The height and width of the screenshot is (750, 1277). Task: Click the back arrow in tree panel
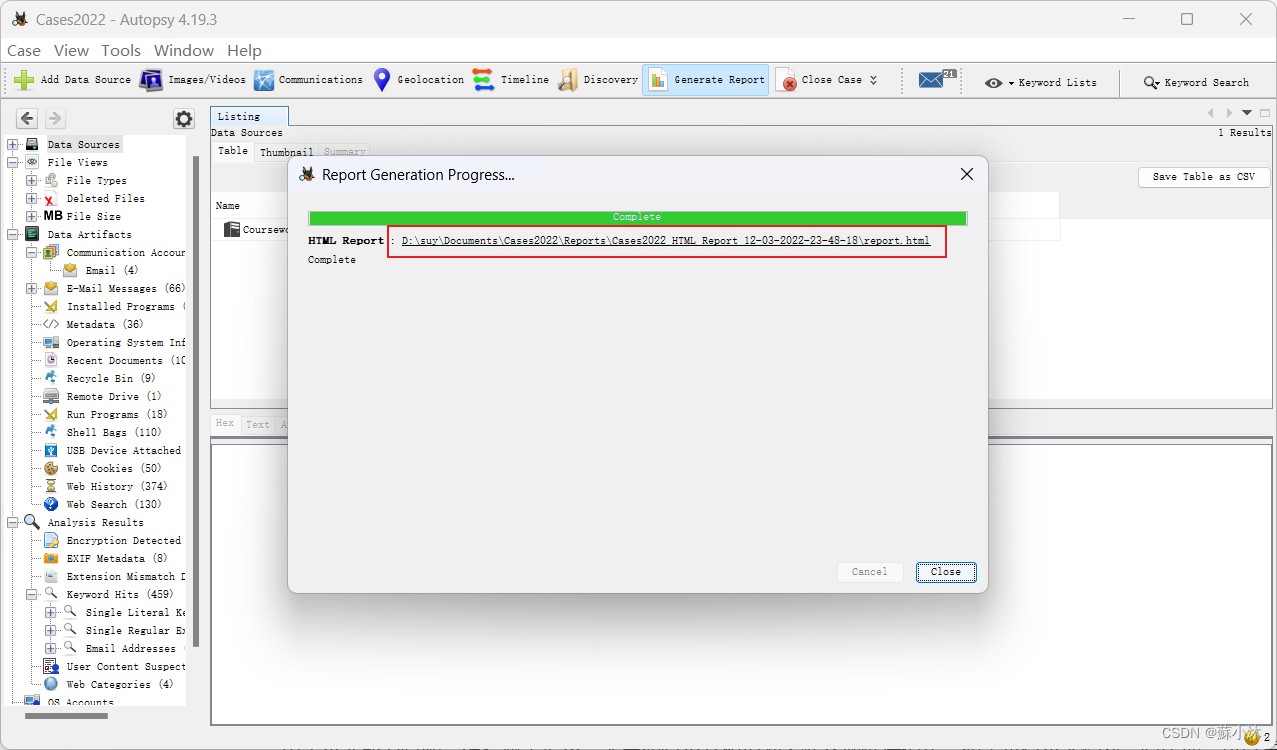(x=27, y=119)
